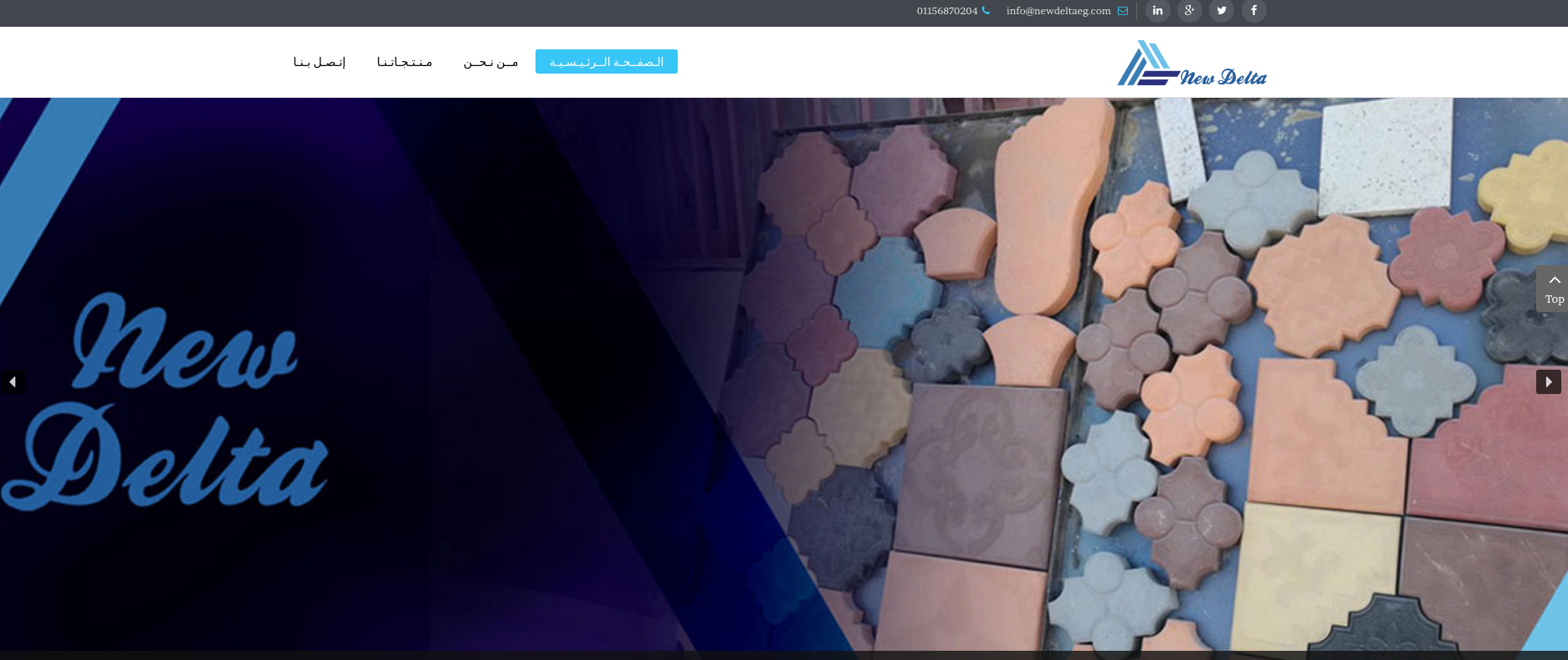Open the منتجاتنا products menu item

pyautogui.click(x=405, y=62)
